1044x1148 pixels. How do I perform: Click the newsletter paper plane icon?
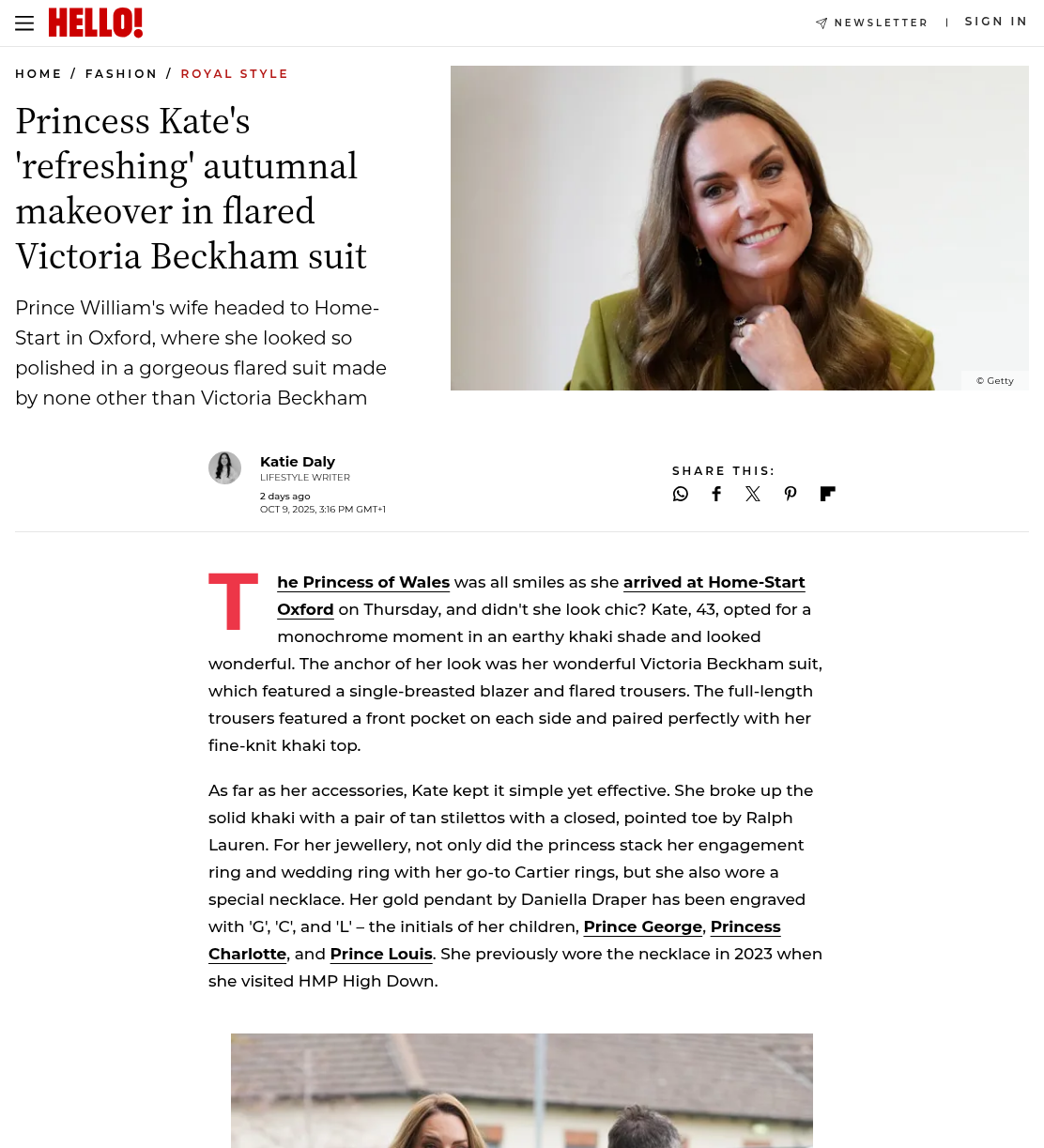[821, 23]
